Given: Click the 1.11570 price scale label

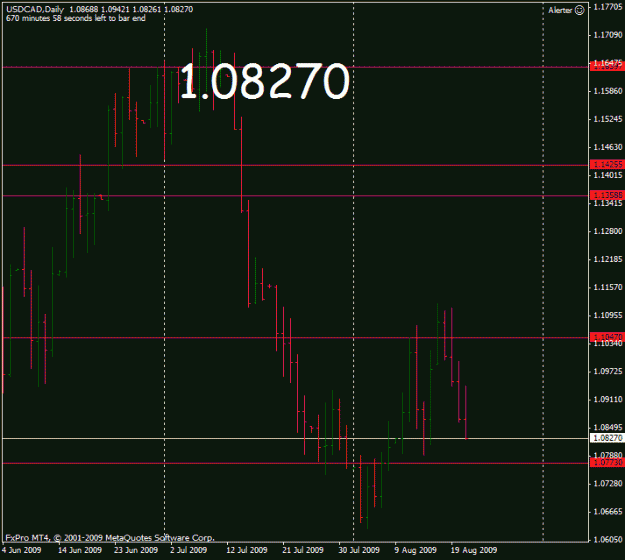Looking at the screenshot, I should 608,287.
